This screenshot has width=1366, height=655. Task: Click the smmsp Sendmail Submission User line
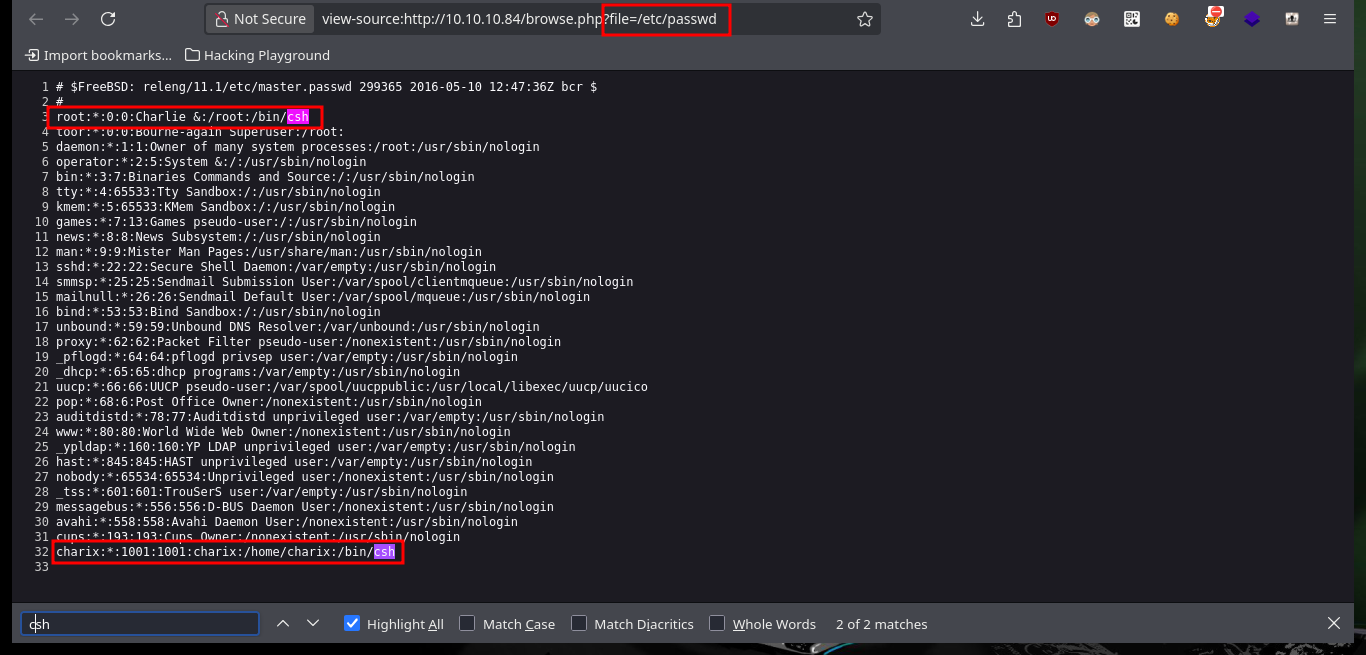point(345,282)
